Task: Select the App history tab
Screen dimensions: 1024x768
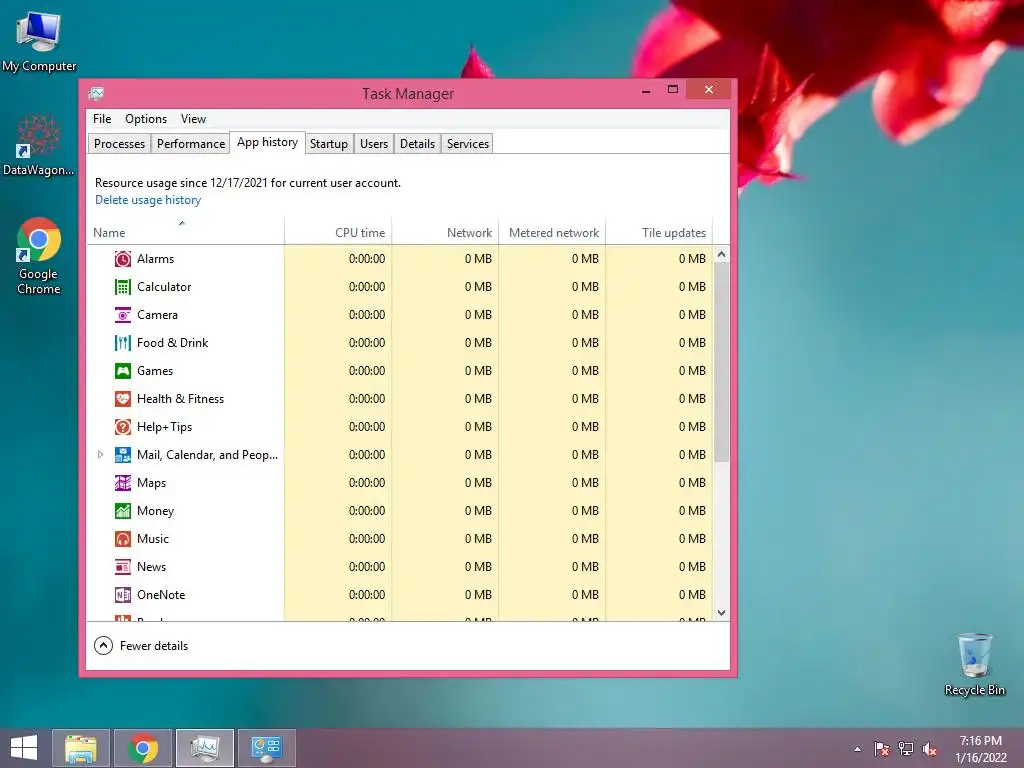Action: tap(268, 142)
